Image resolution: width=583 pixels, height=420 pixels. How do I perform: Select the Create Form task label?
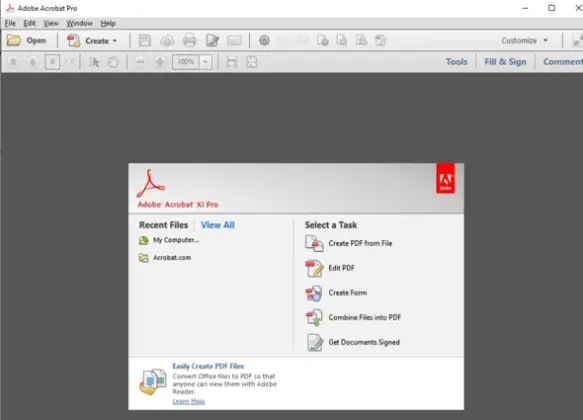point(348,293)
